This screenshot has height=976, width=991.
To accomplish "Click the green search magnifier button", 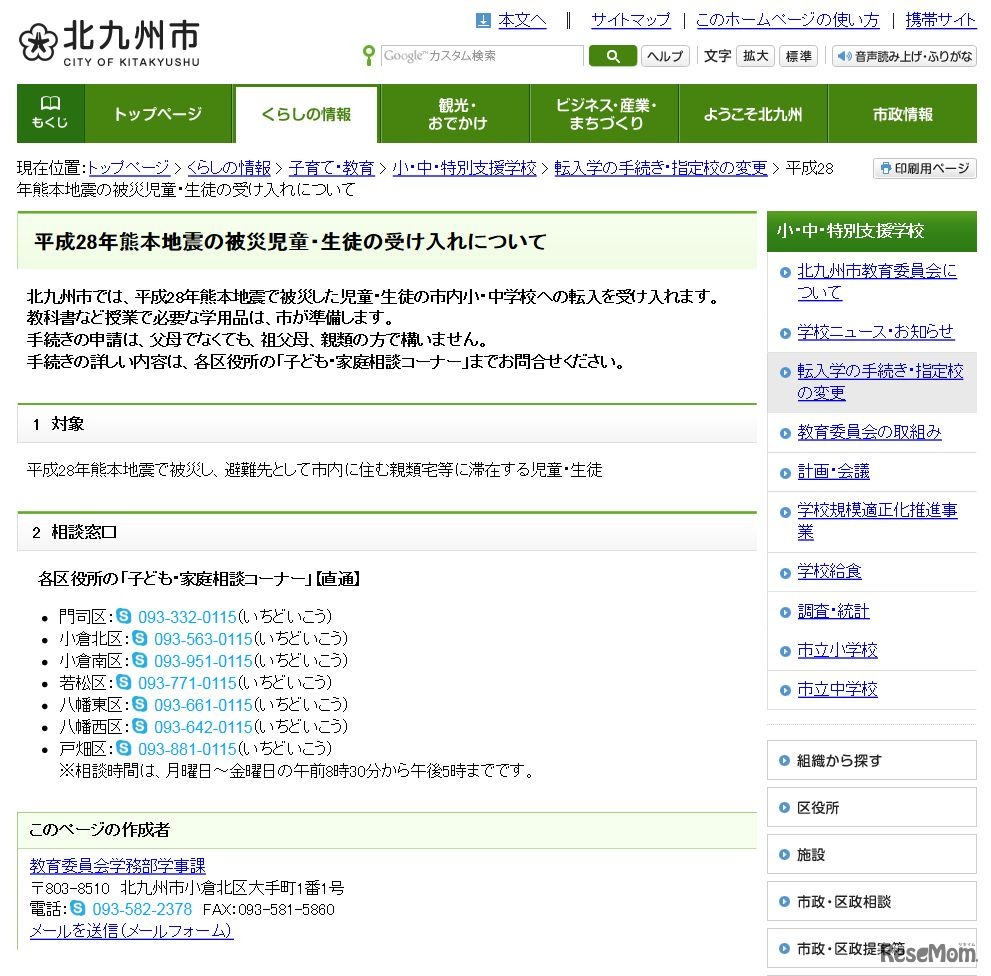I will pyautogui.click(x=612, y=56).
